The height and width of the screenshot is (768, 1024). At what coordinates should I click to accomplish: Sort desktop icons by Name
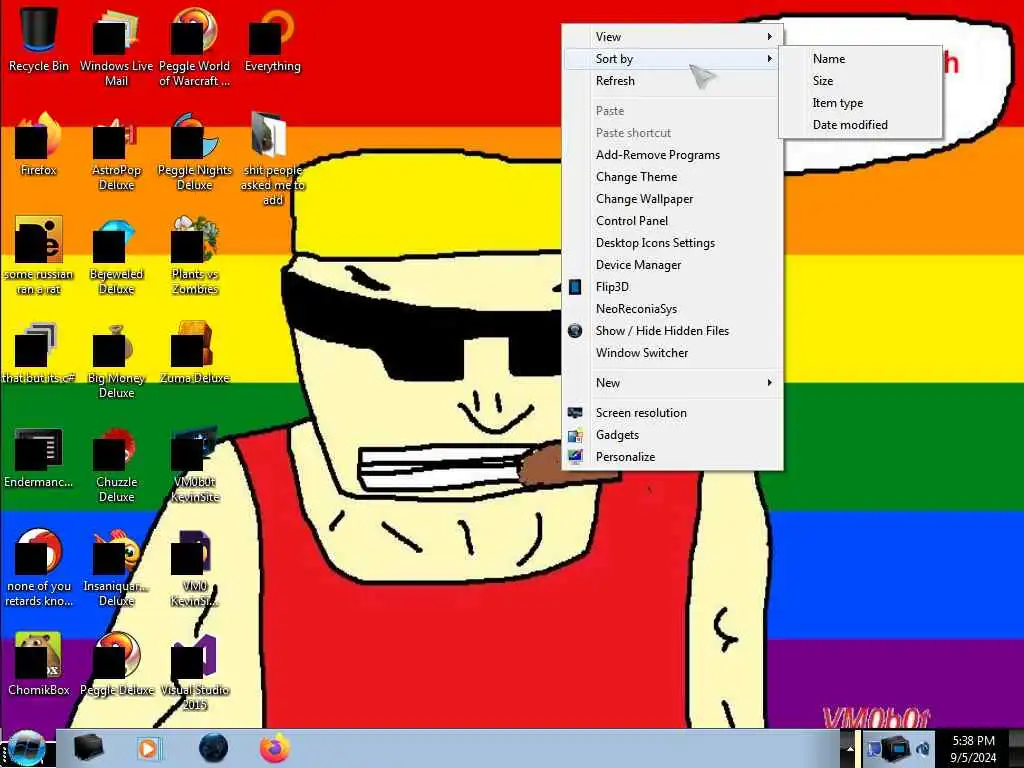pyautogui.click(x=861, y=59)
